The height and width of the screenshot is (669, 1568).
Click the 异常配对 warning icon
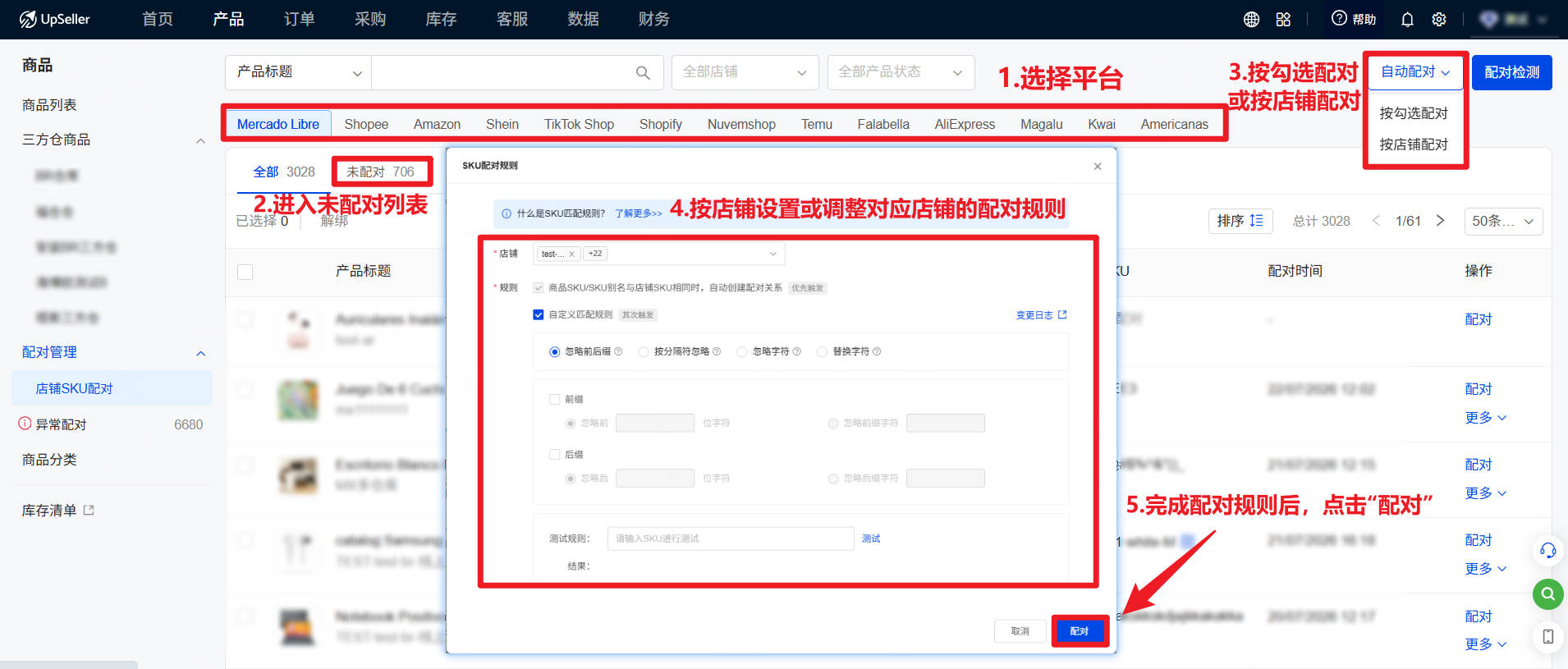point(25,424)
